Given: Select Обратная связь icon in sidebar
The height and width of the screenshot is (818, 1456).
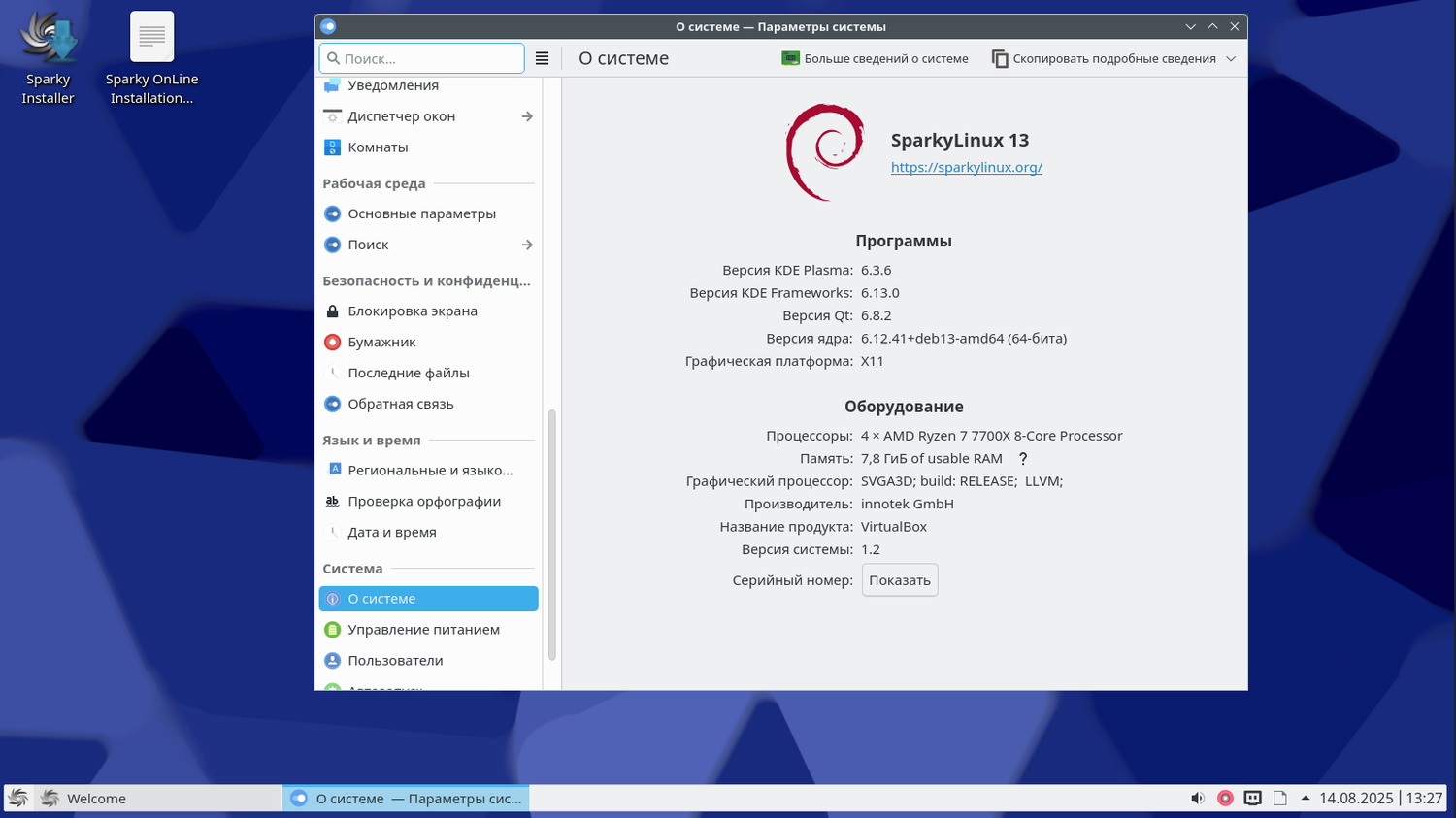Looking at the screenshot, I should pos(332,404).
